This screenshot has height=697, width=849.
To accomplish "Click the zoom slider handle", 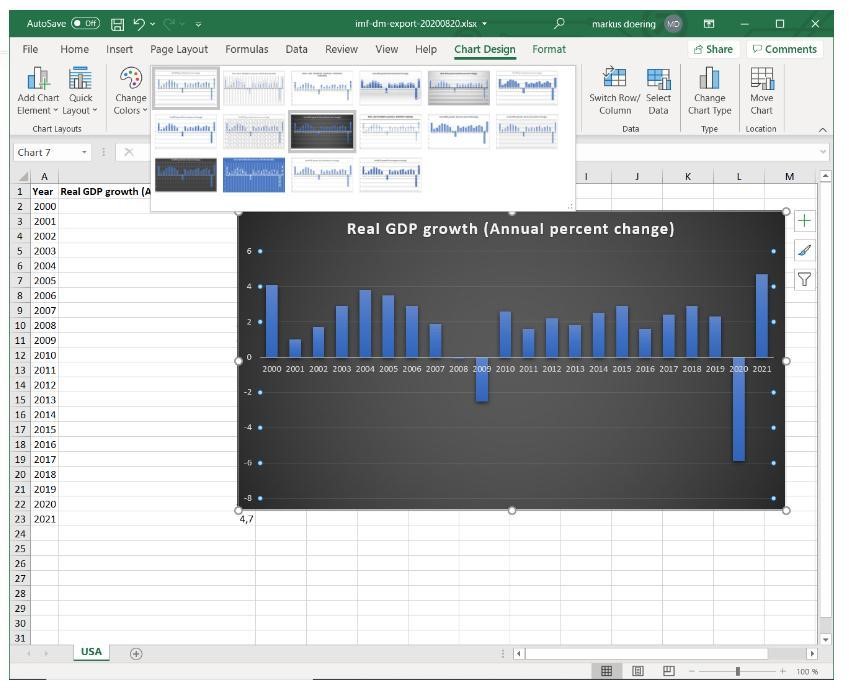I will click(738, 671).
